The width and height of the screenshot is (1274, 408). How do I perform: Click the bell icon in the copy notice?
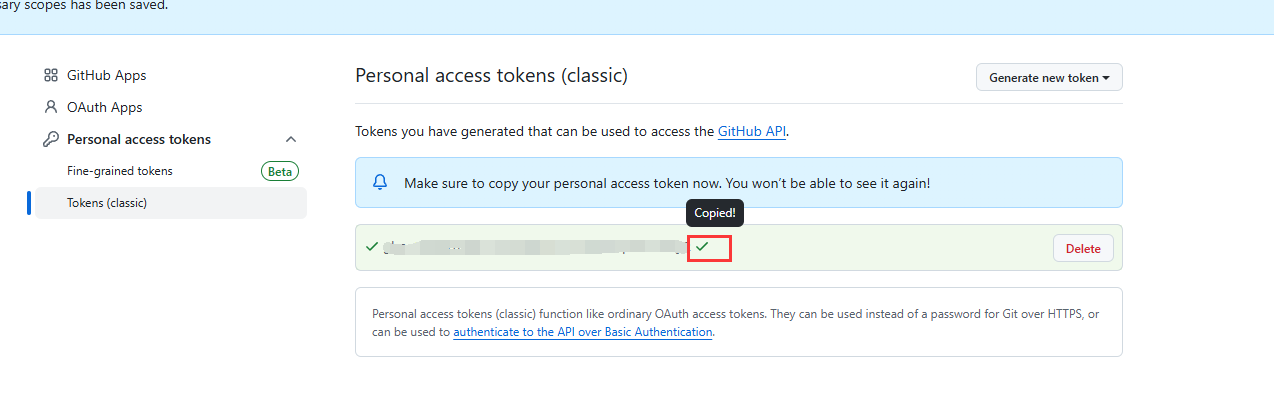click(x=380, y=183)
